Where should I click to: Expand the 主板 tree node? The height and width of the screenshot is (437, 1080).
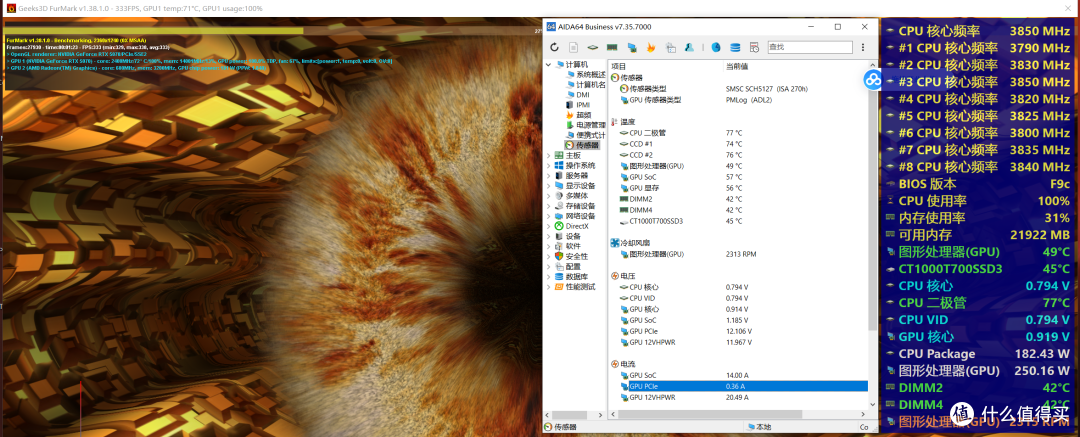(x=549, y=156)
